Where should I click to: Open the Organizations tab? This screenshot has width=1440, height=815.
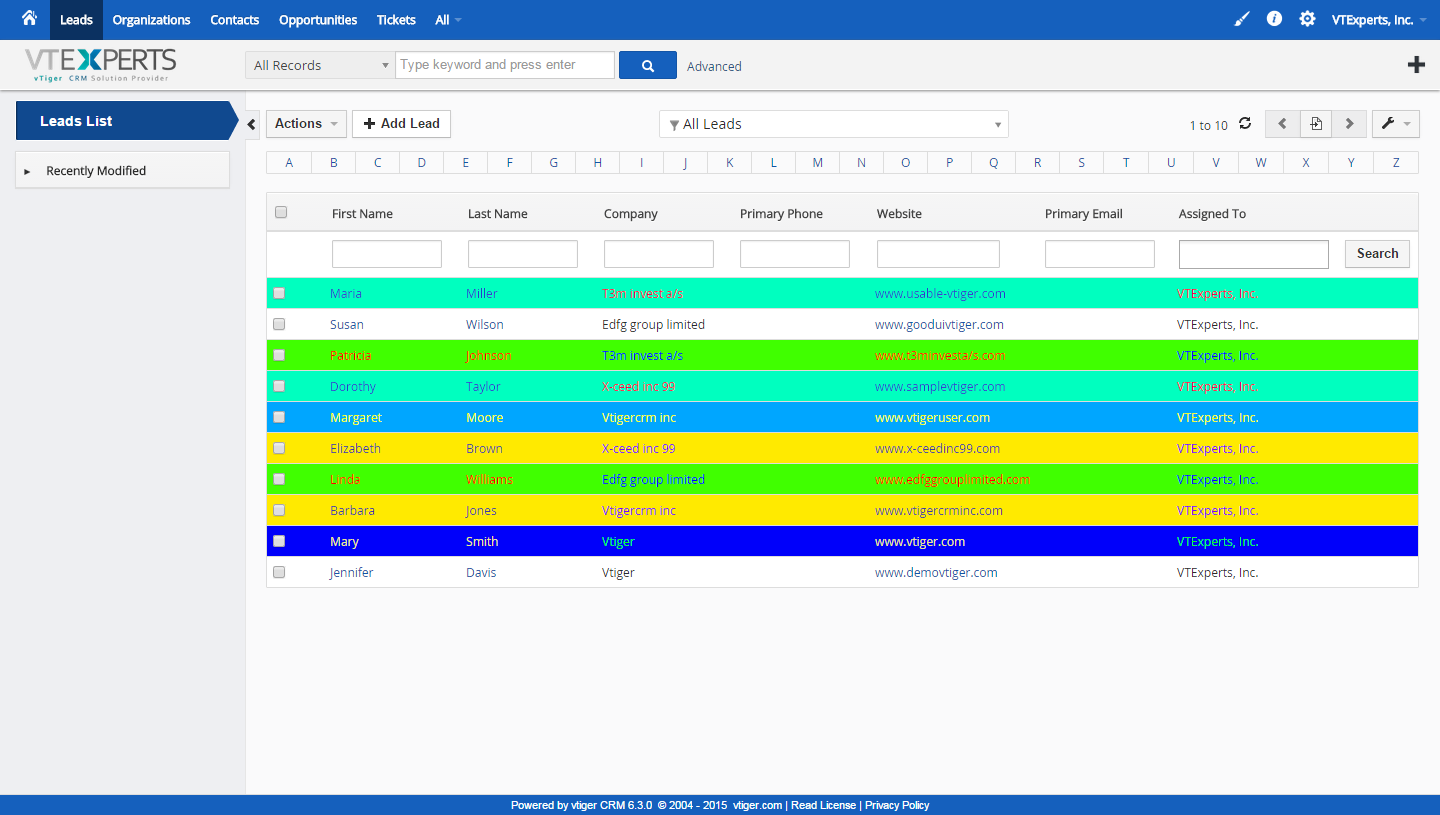(151, 20)
